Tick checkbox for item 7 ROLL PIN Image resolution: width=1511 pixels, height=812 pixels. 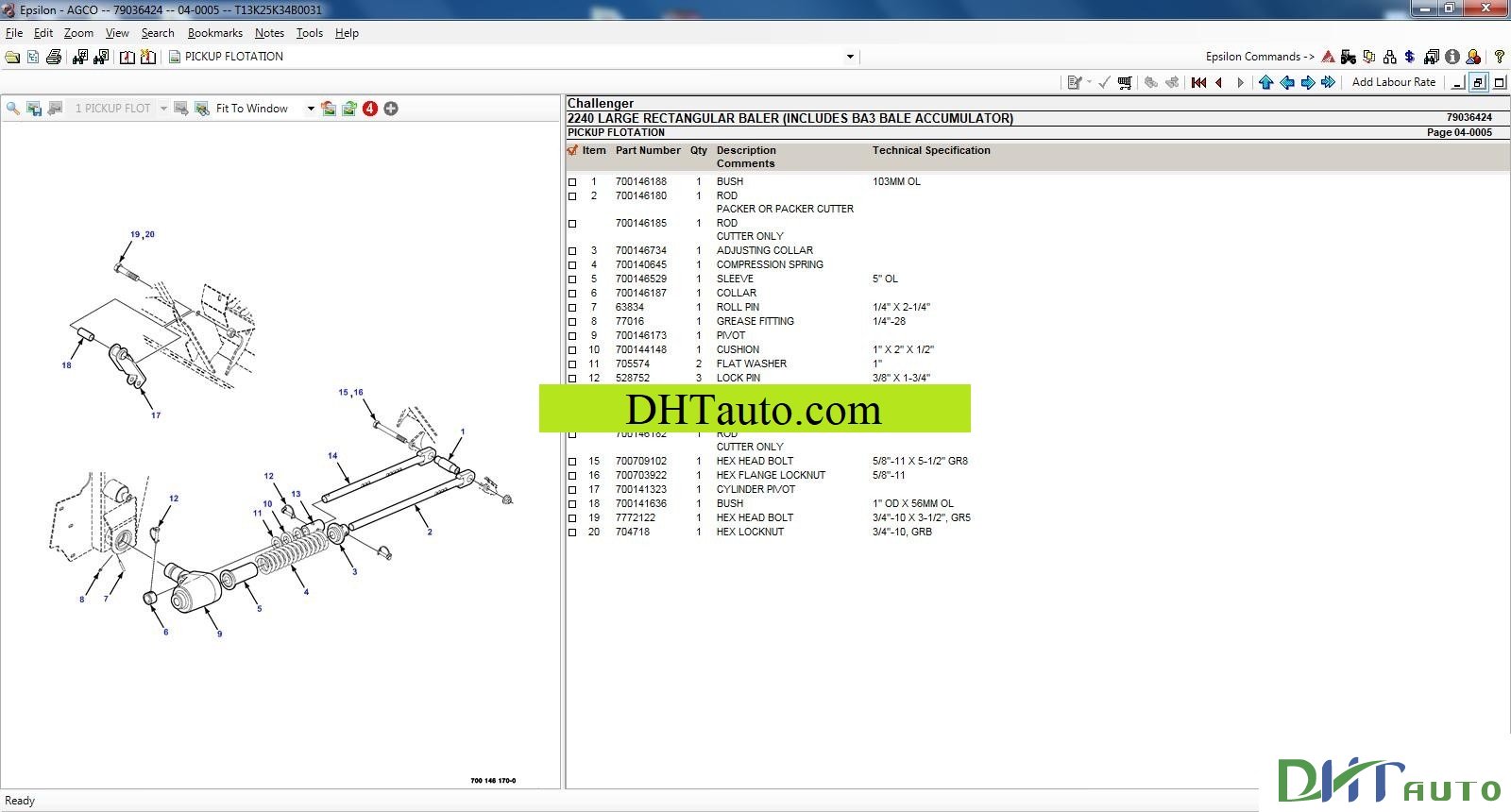(x=572, y=308)
